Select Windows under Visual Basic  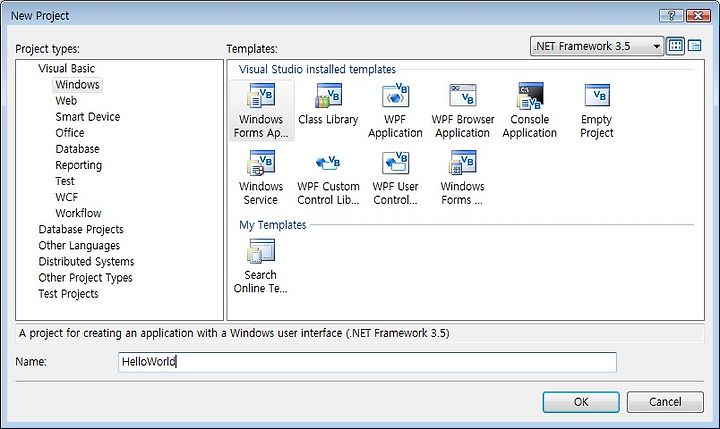click(x=77, y=85)
